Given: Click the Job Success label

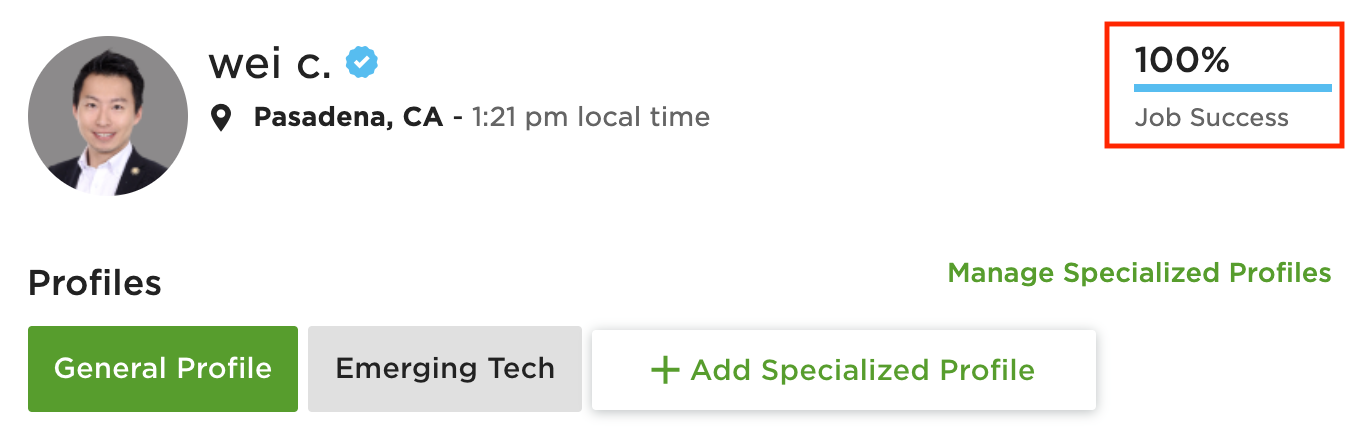Looking at the screenshot, I should (x=1211, y=118).
